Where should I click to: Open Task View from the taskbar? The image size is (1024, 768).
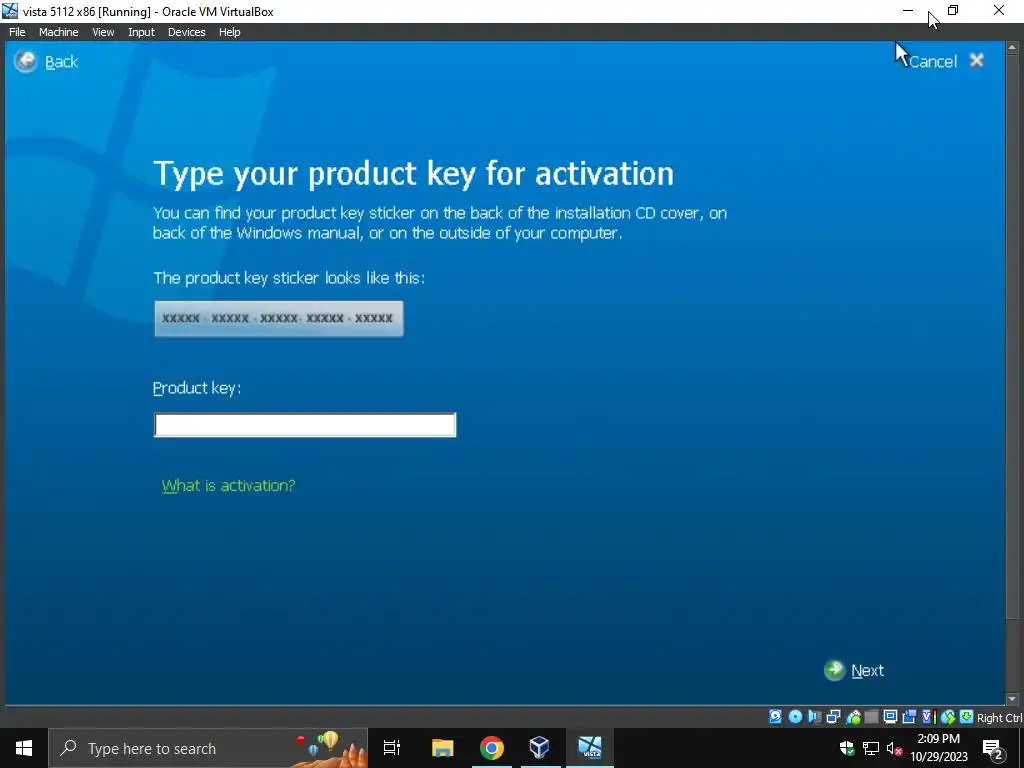coord(392,748)
